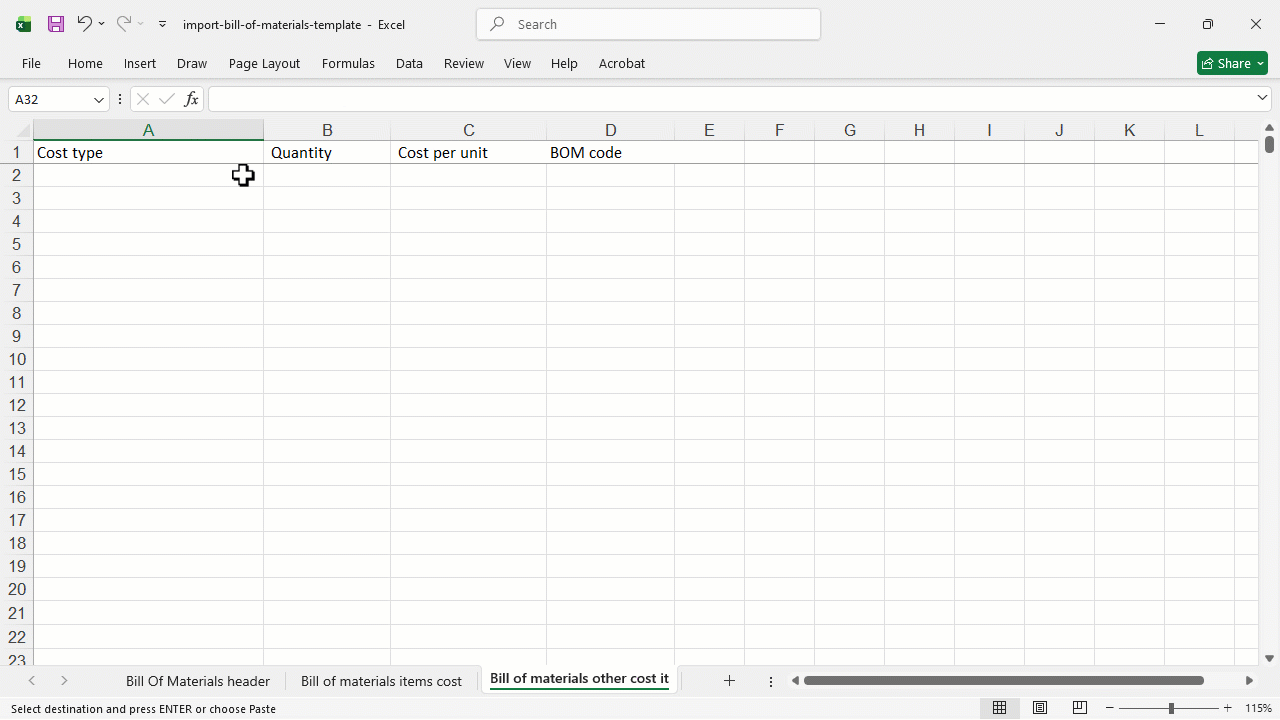The width and height of the screenshot is (1280, 720).
Task: Select row 10 header
Action: (16, 359)
